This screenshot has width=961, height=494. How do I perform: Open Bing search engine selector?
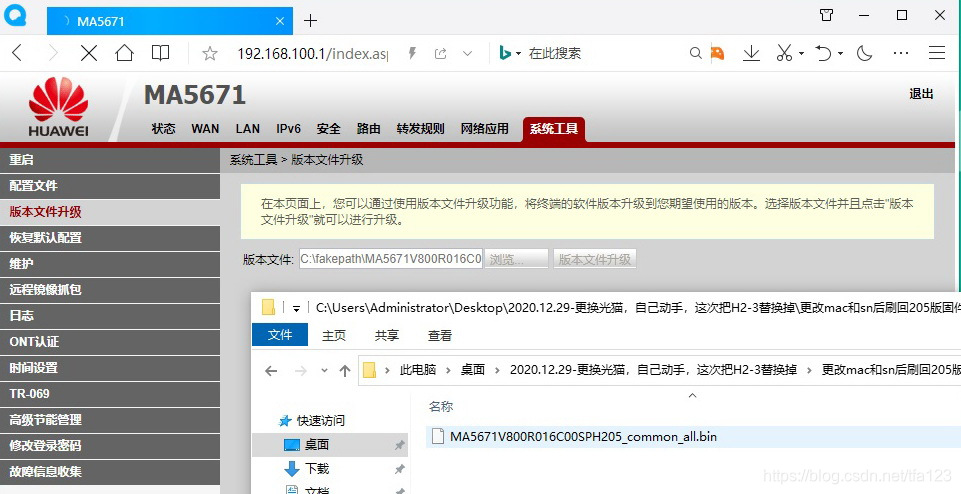pyautogui.click(x=510, y=53)
